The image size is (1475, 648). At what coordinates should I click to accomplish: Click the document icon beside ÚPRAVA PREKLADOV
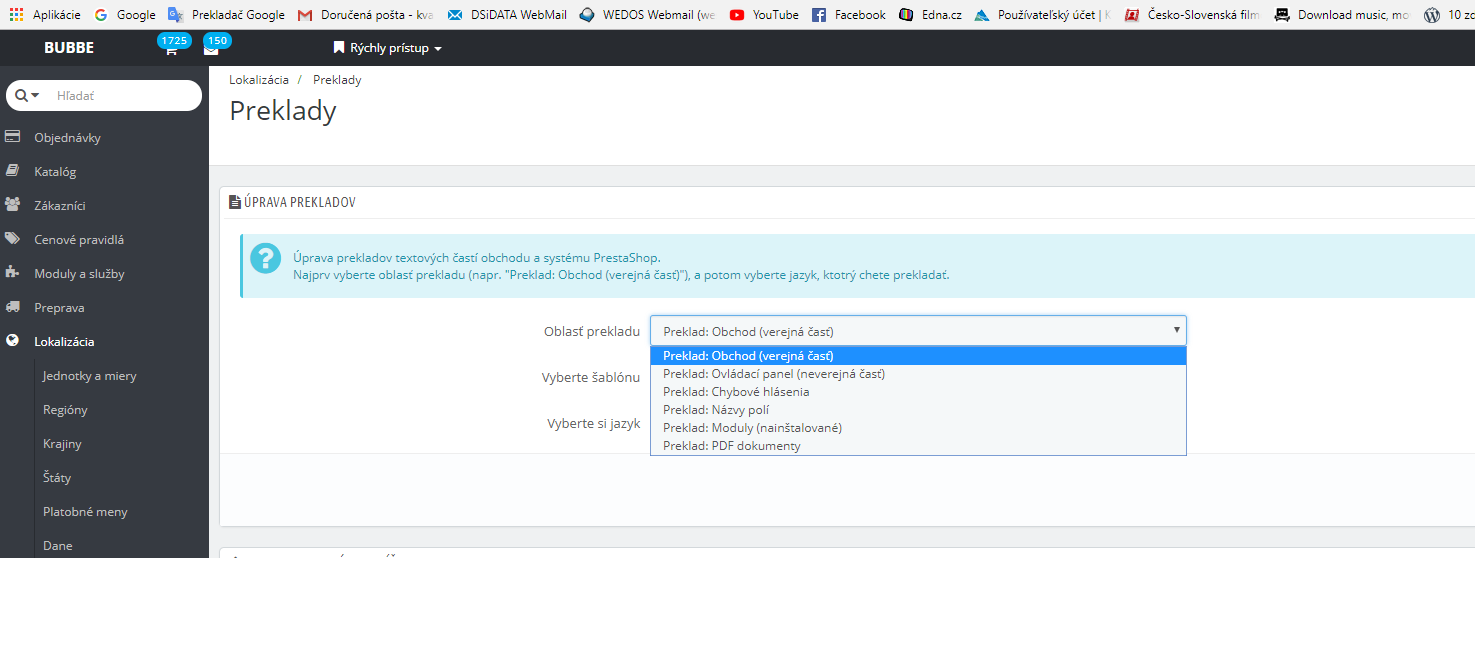[x=235, y=202]
